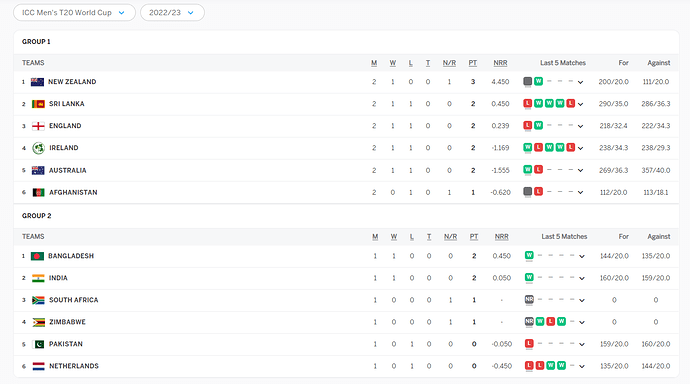The image size is (690, 384).
Task: Expand Sri Lanka's last 5 matches chevron
Action: tap(580, 104)
